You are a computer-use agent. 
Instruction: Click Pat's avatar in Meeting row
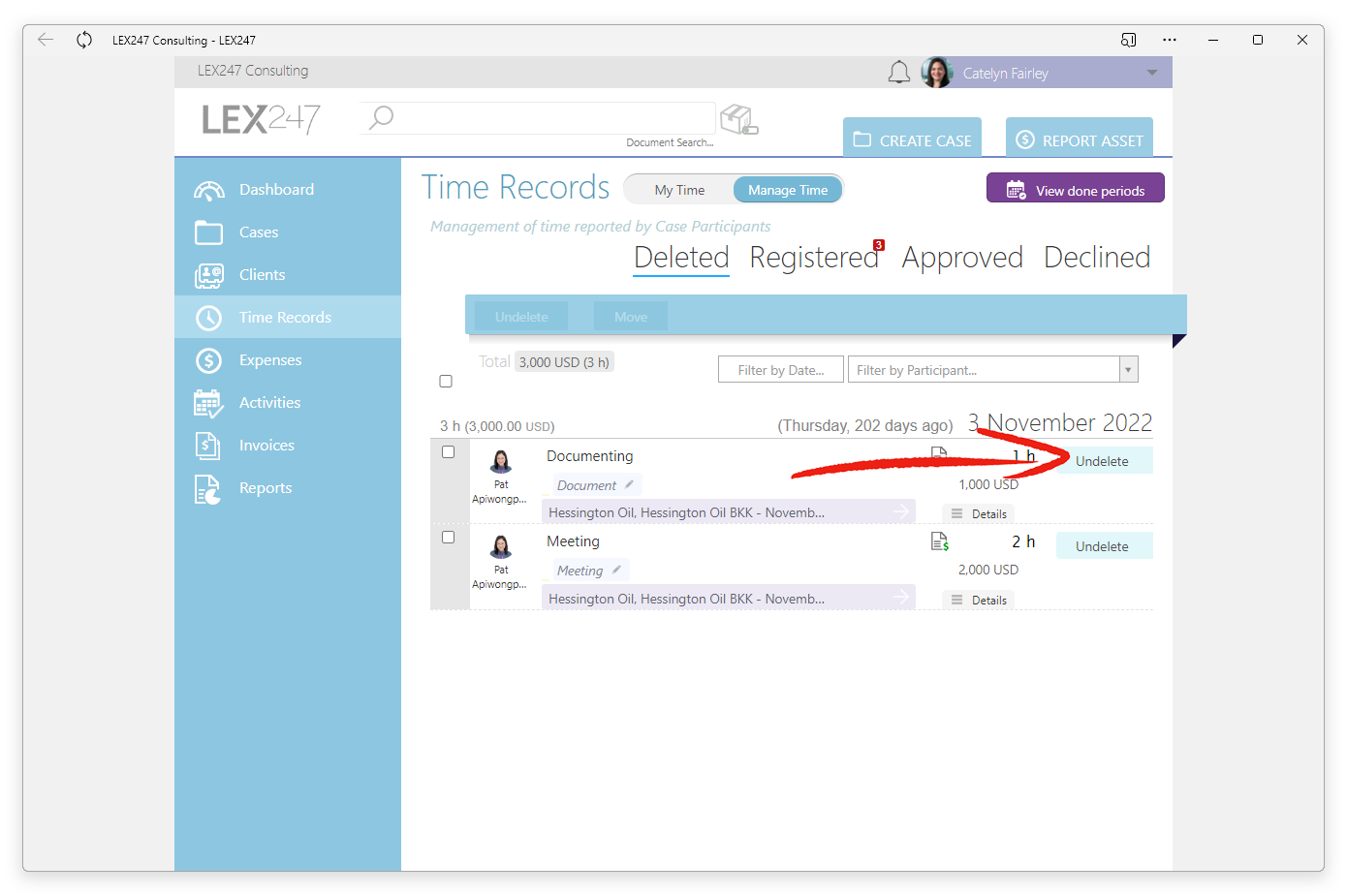click(501, 546)
